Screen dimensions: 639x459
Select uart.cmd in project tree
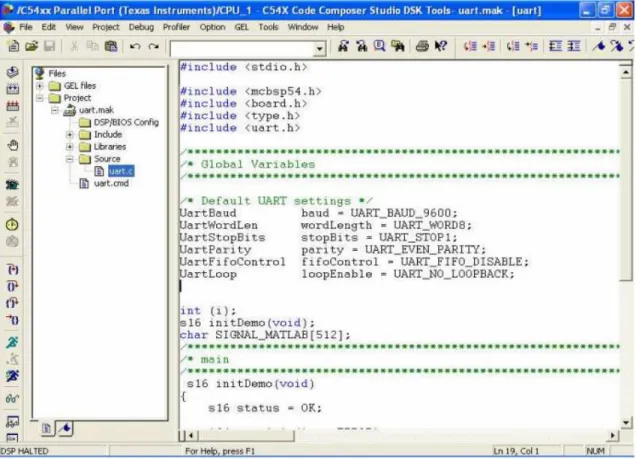(111, 183)
